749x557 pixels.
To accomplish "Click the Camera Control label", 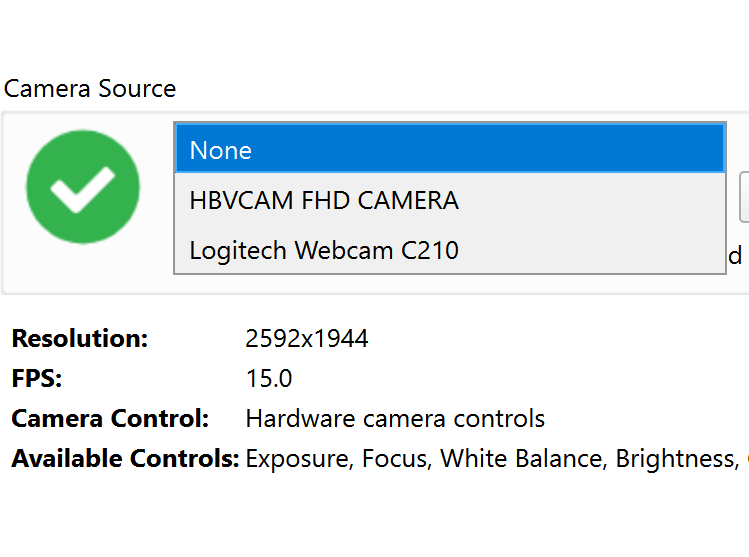I will pos(110,418).
